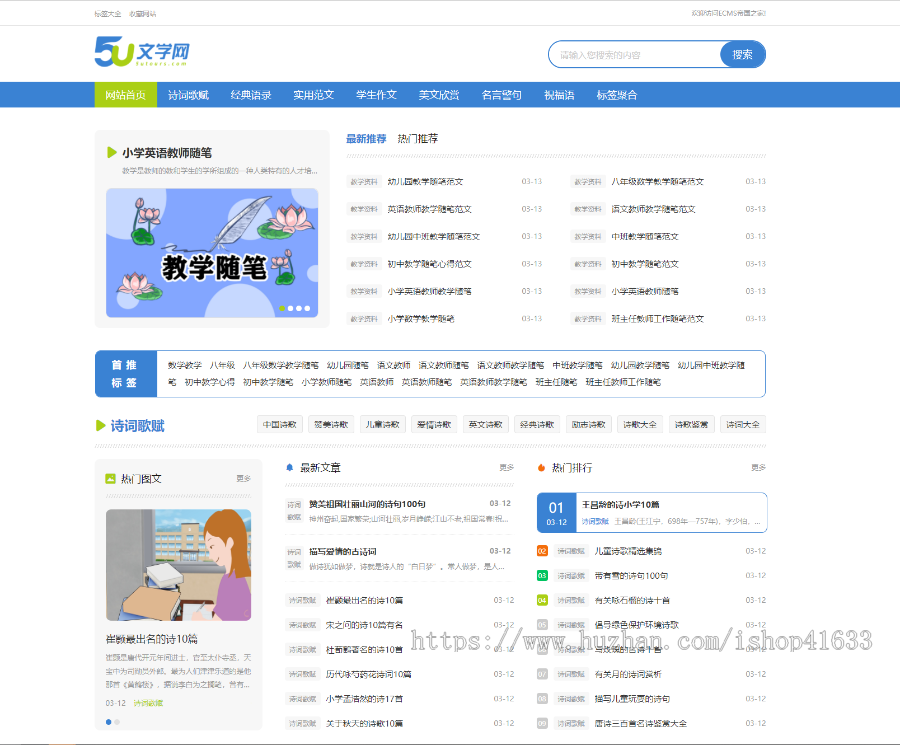Click the 语文教师 tag in 首推标签

394,365
